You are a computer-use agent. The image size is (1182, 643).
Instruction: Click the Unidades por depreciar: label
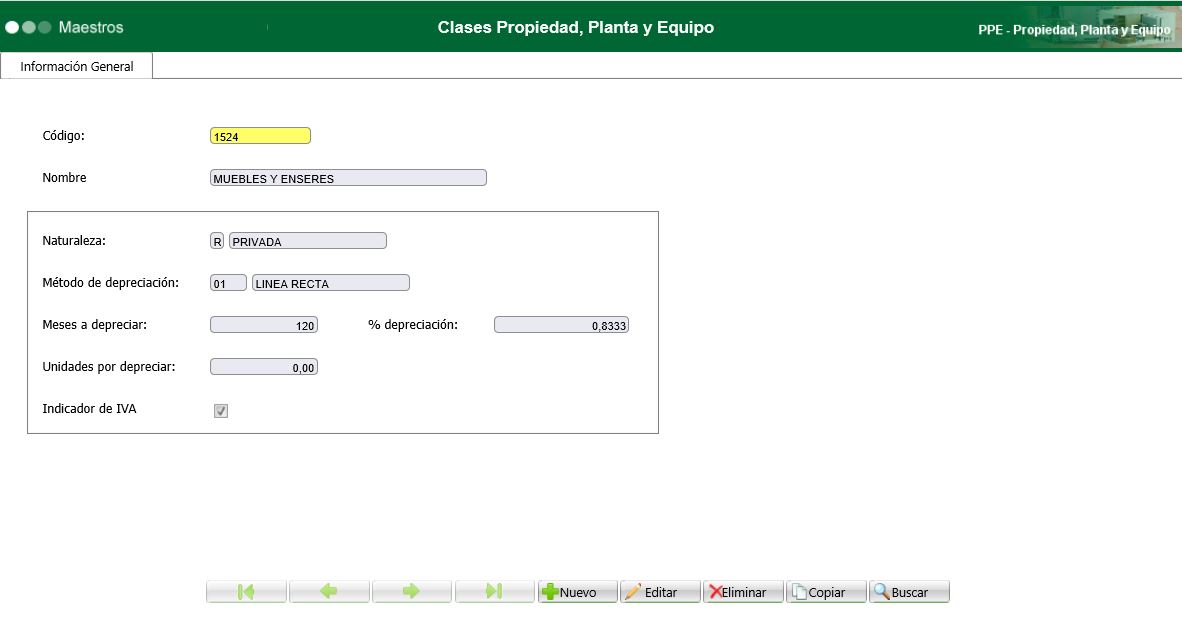109,367
